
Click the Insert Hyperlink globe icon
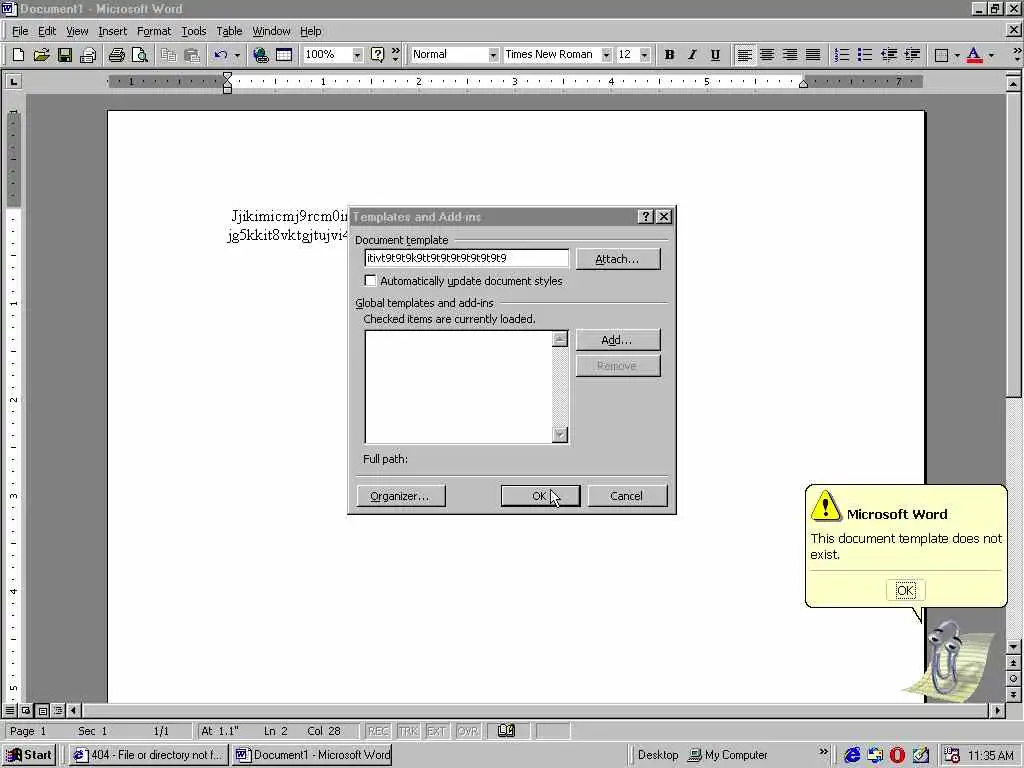tap(261, 55)
